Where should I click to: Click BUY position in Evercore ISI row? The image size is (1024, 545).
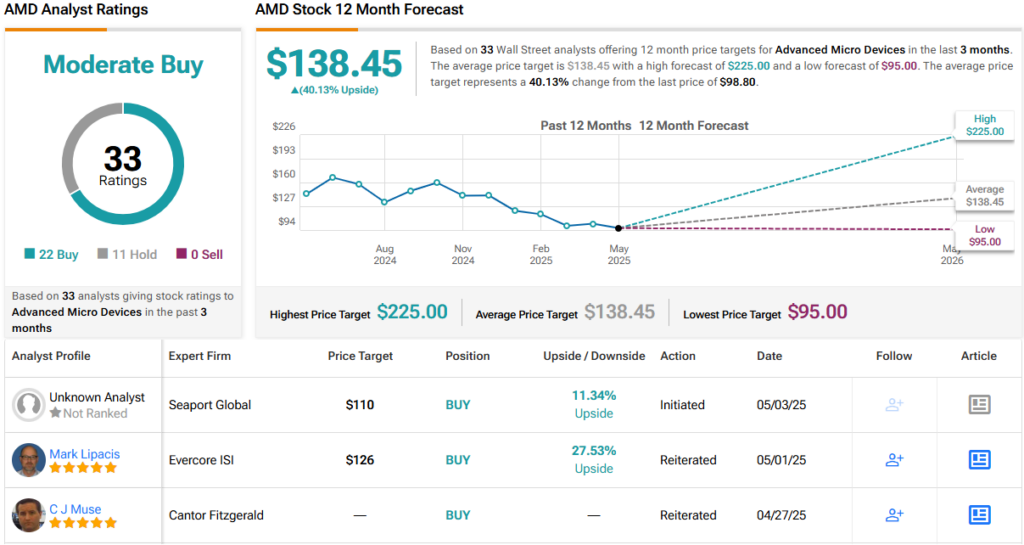pos(458,460)
